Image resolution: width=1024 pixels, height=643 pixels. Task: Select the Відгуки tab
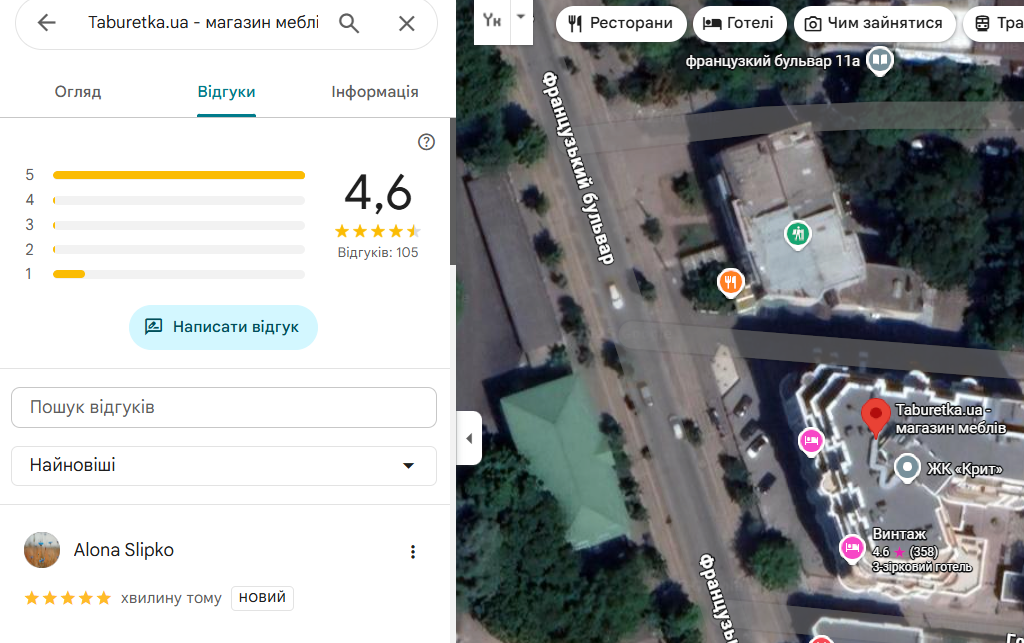(227, 92)
